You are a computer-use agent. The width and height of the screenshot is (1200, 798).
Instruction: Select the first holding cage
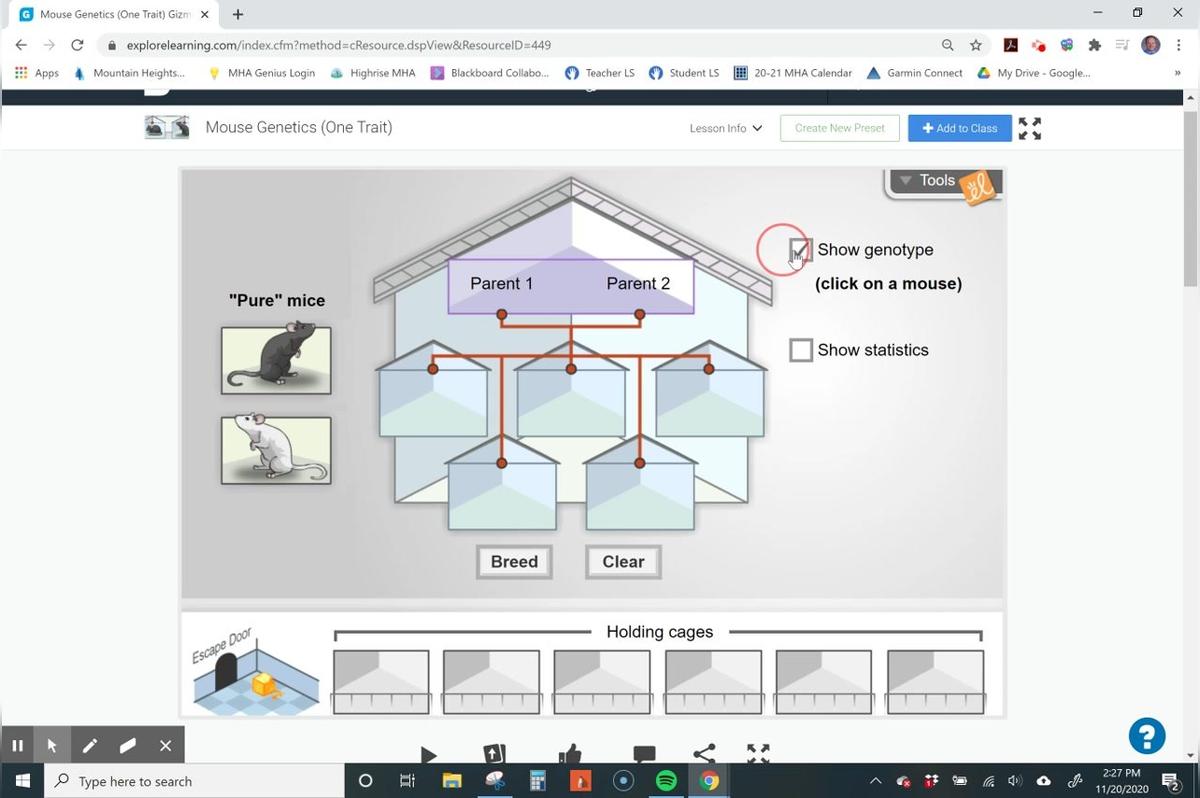380,682
